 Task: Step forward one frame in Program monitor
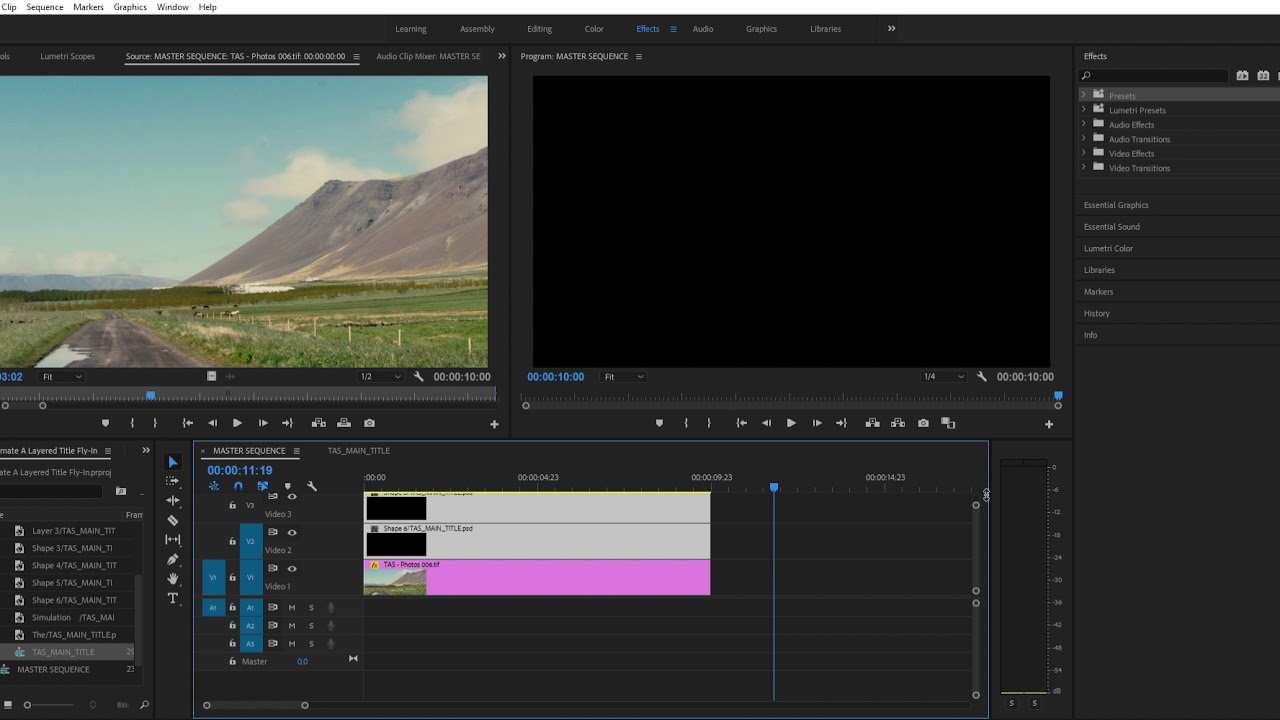click(817, 423)
